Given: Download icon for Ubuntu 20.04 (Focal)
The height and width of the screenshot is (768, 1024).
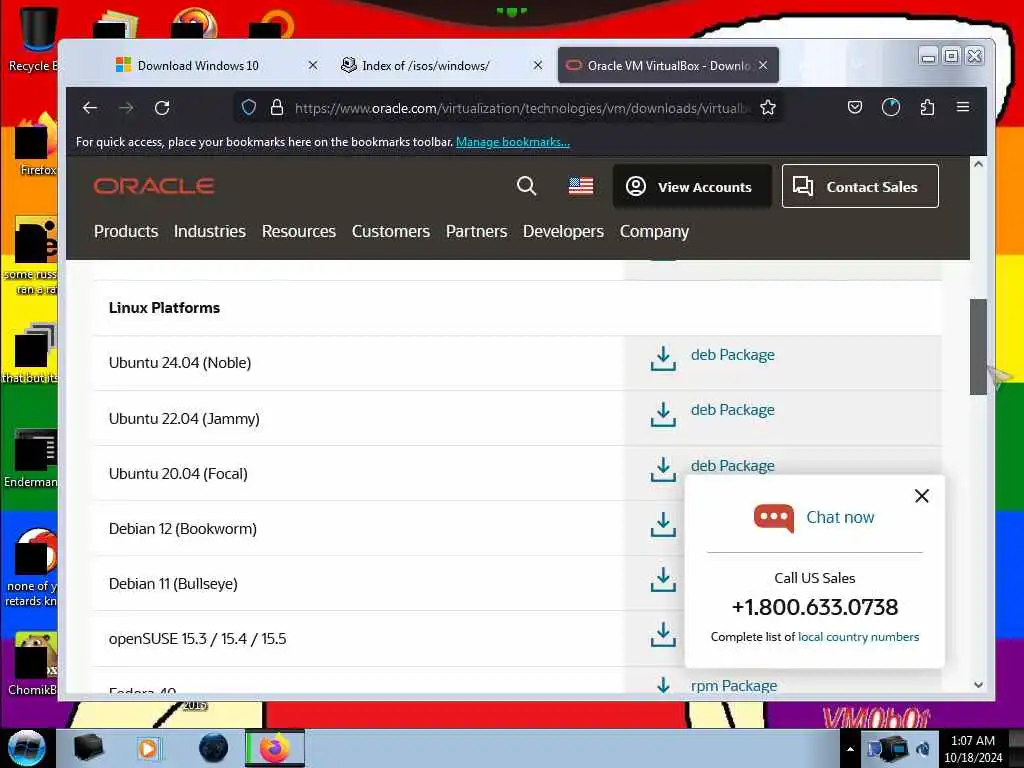Looking at the screenshot, I should pyautogui.click(x=663, y=469).
